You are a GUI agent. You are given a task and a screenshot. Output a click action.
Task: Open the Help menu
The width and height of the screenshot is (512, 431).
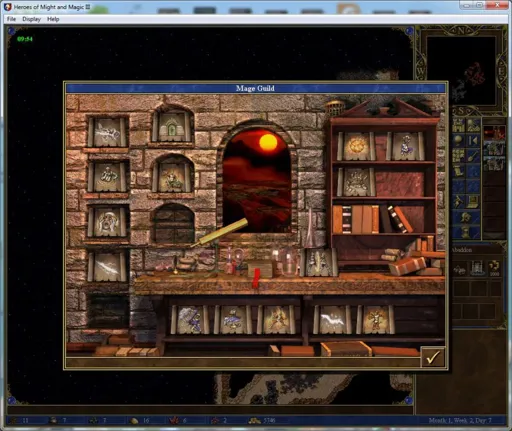point(53,19)
